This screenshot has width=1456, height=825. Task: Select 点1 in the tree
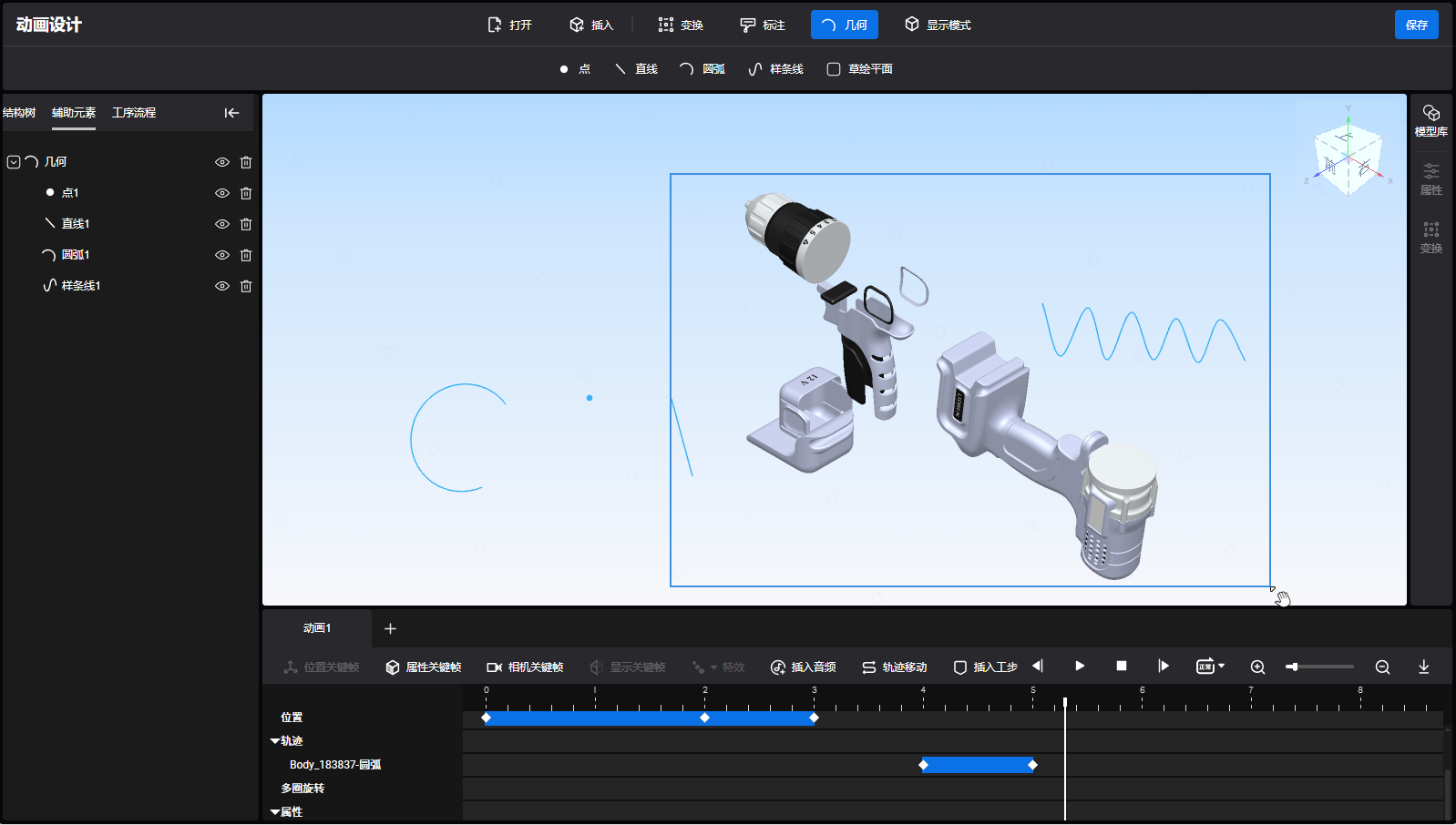point(70,193)
